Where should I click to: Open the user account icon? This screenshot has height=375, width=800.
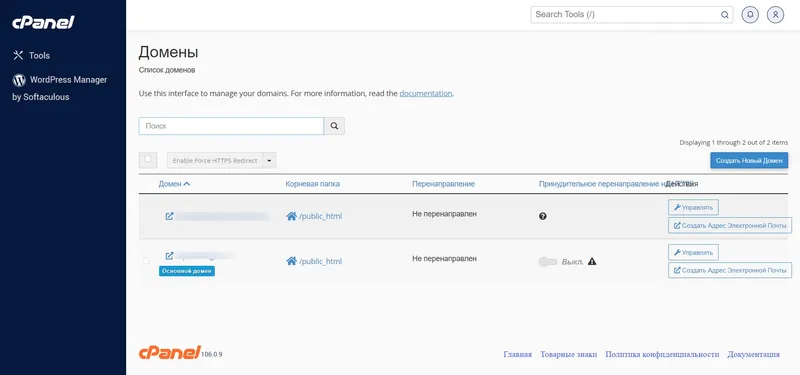pyautogui.click(x=776, y=15)
